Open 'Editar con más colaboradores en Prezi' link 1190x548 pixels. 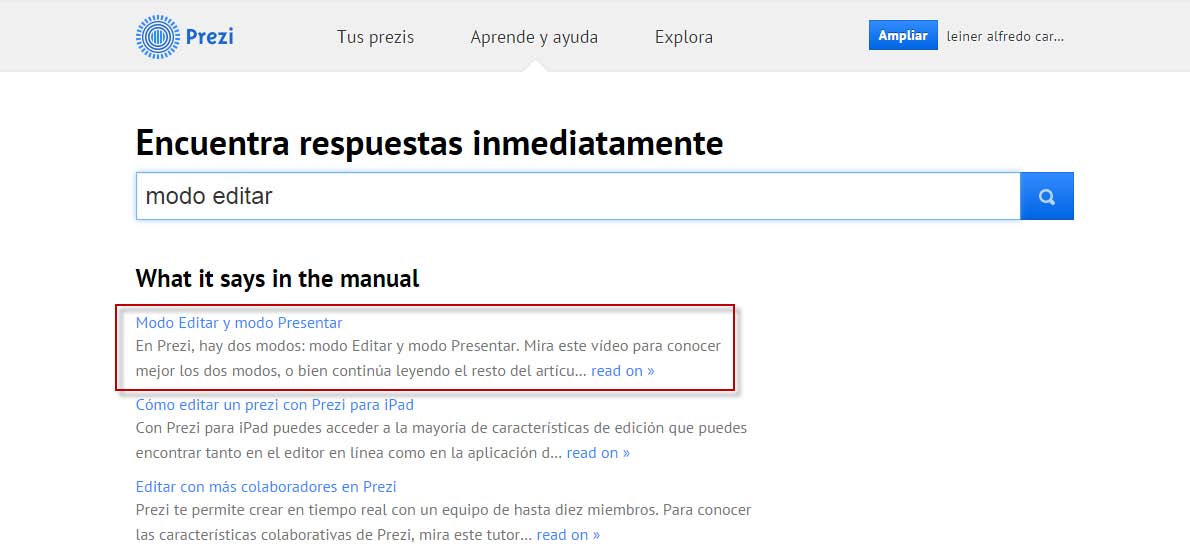coord(266,487)
